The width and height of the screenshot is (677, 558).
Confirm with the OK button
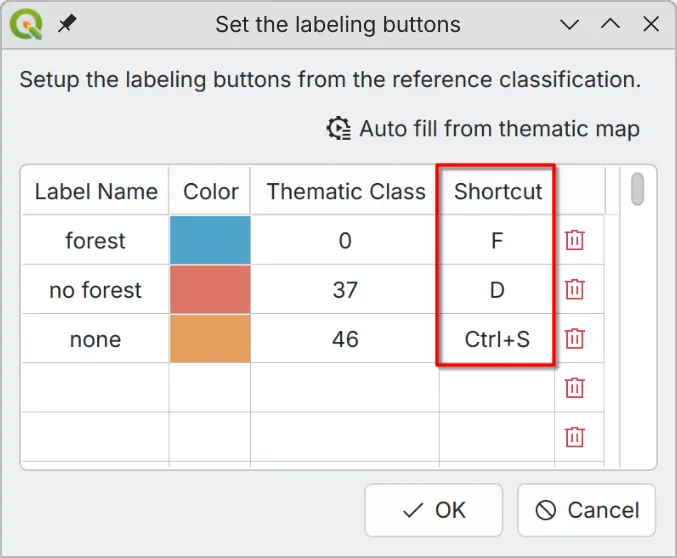point(434,510)
